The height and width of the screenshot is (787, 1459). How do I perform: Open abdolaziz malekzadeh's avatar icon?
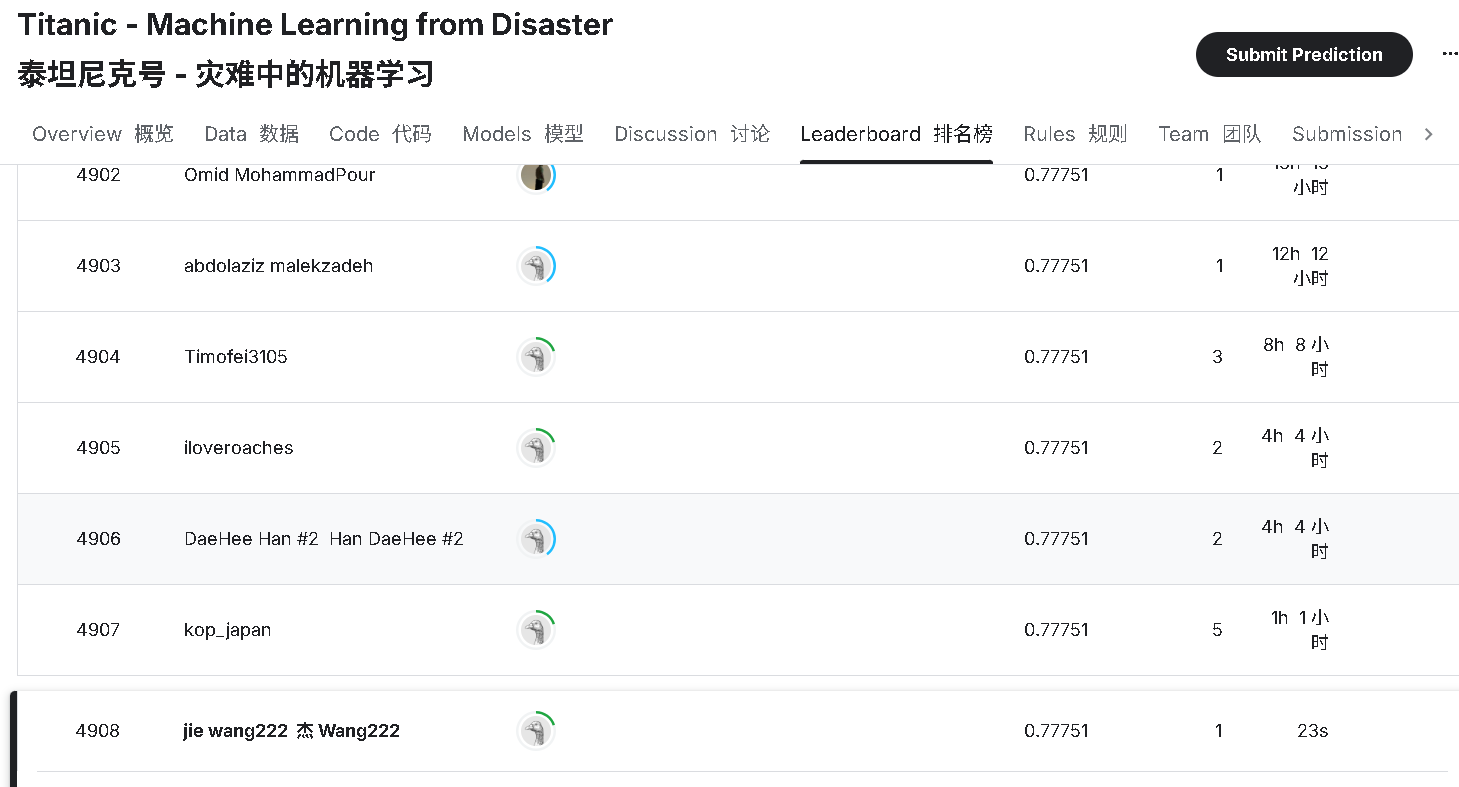pyautogui.click(x=536, y=266)
